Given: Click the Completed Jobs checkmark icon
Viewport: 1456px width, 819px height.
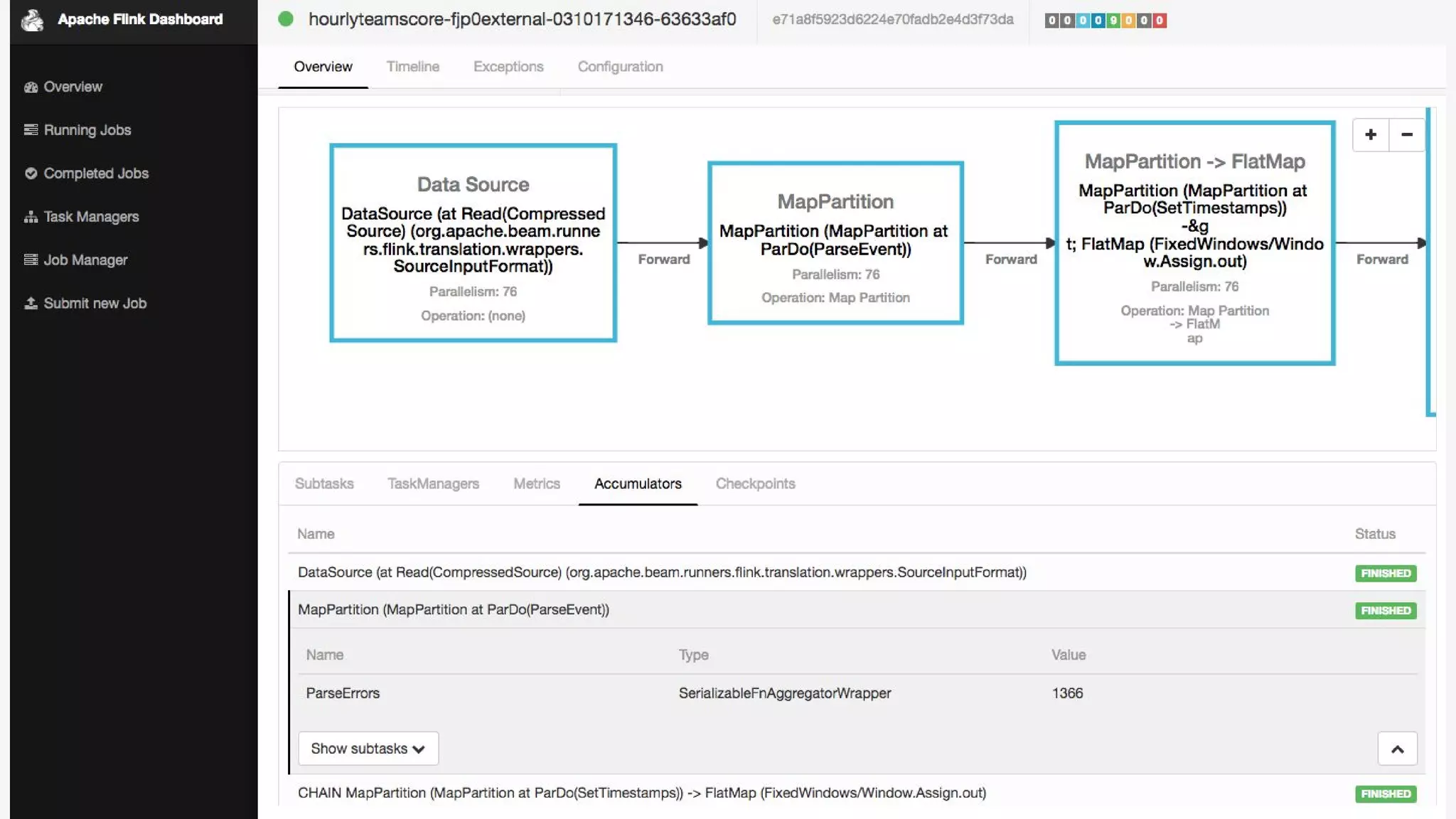Looking at the screenshot, I should click(x=31, y=173).
